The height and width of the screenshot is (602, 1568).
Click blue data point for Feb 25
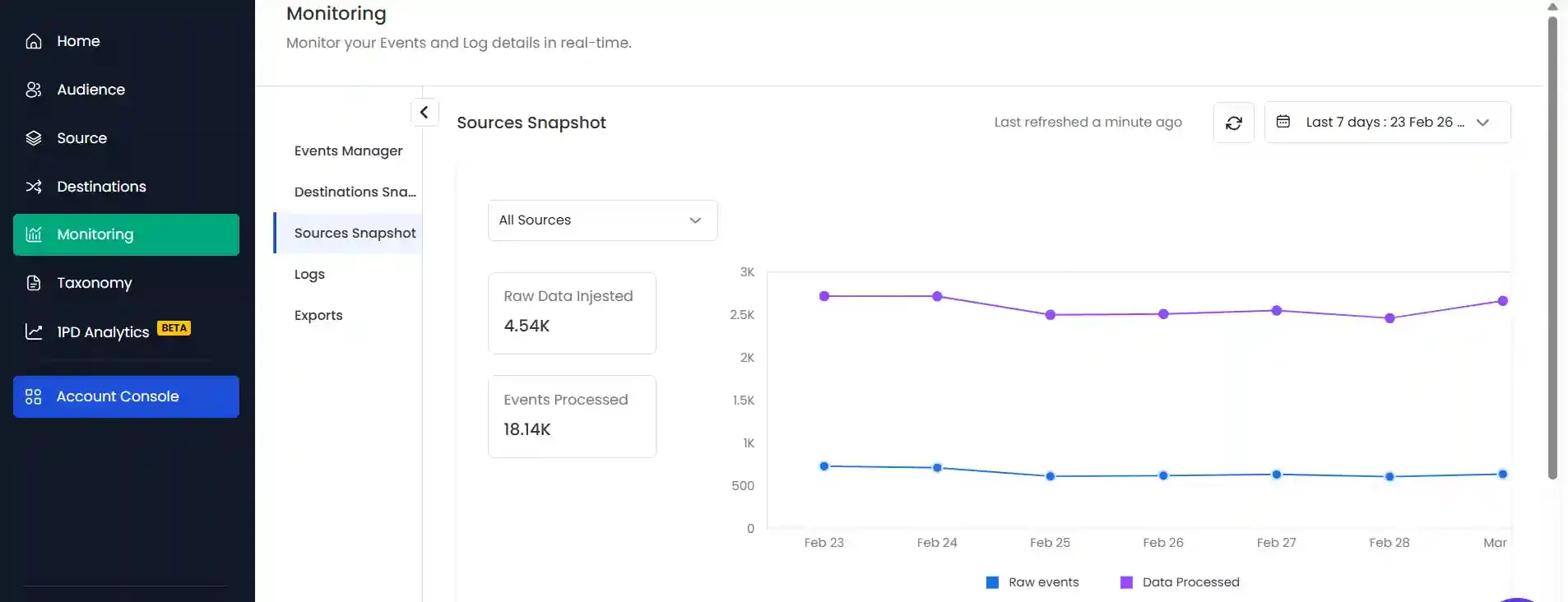click(1051, 476)
